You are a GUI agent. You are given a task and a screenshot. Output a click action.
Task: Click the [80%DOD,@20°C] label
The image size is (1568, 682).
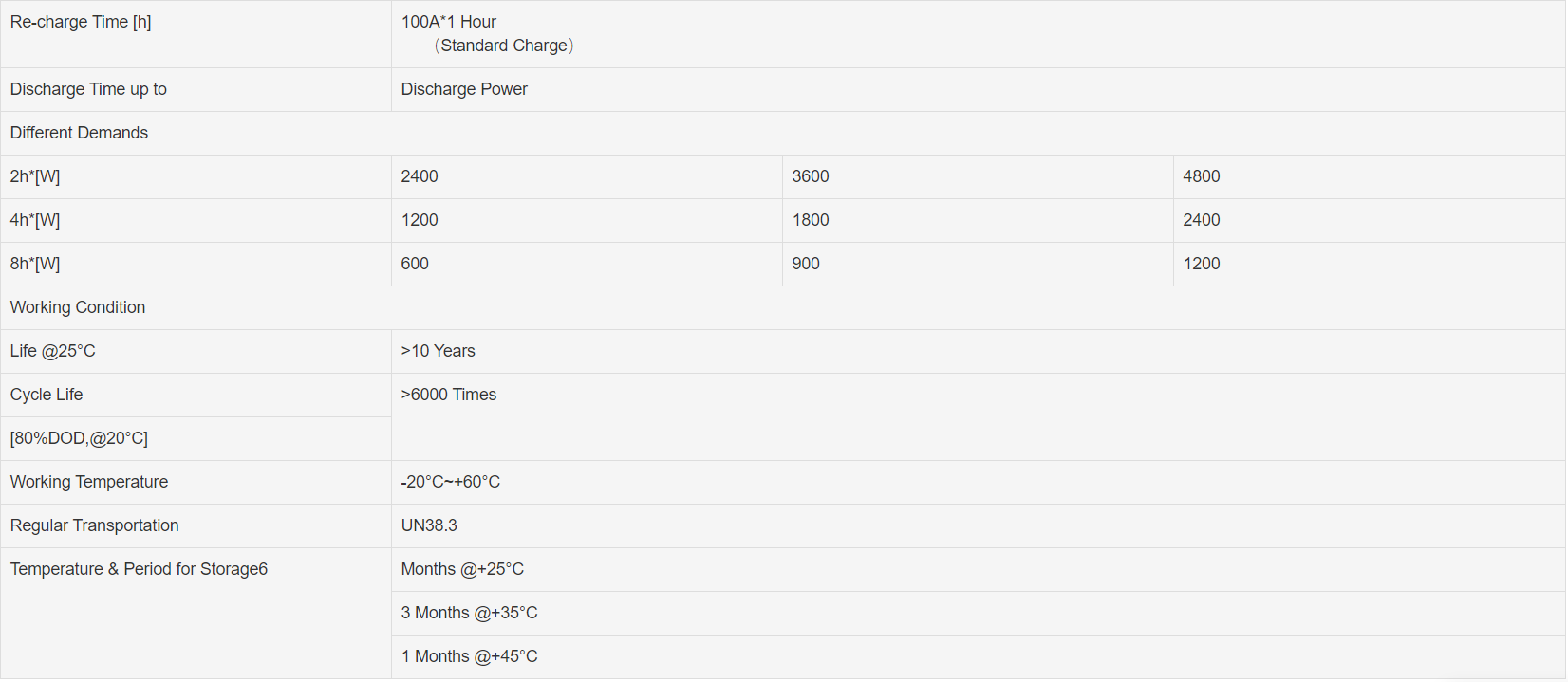[x=79, y=438]
